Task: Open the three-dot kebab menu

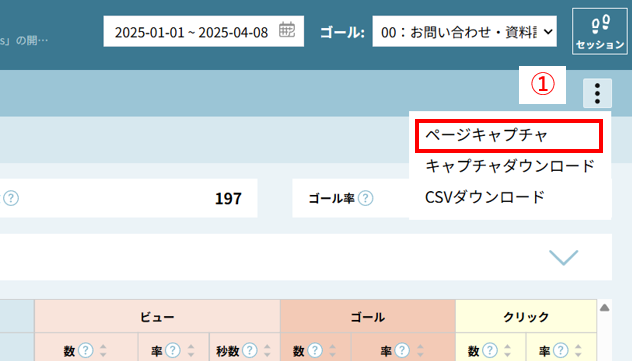Action: [597, 93]
